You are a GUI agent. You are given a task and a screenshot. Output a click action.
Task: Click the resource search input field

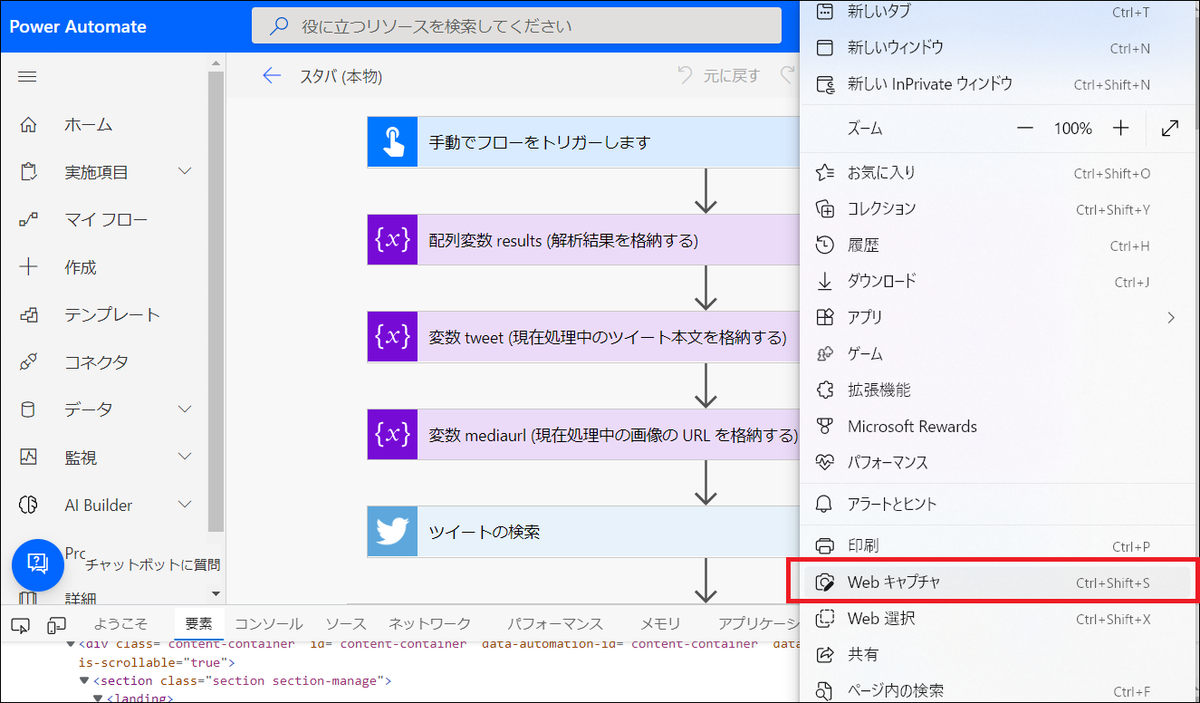point(517,26)
